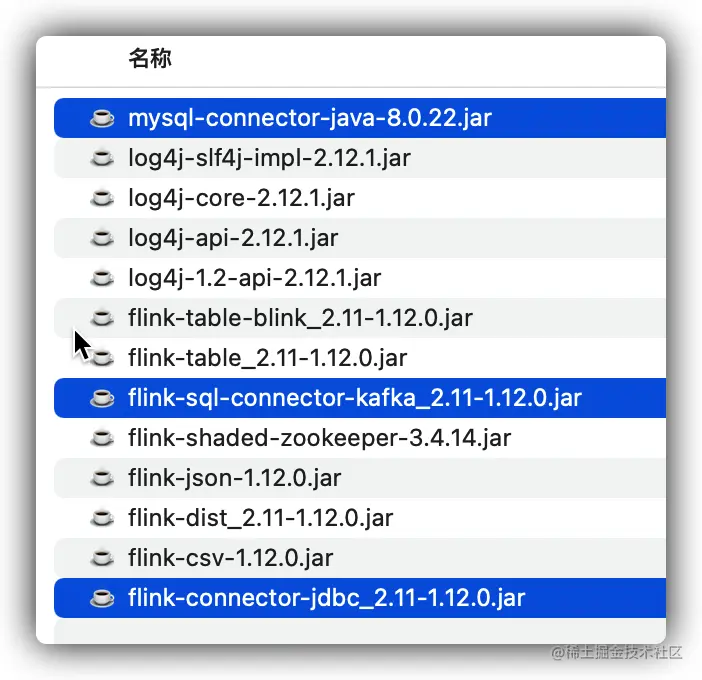Select file name flink-csv-1.12.0.jar

click(231, 558)
